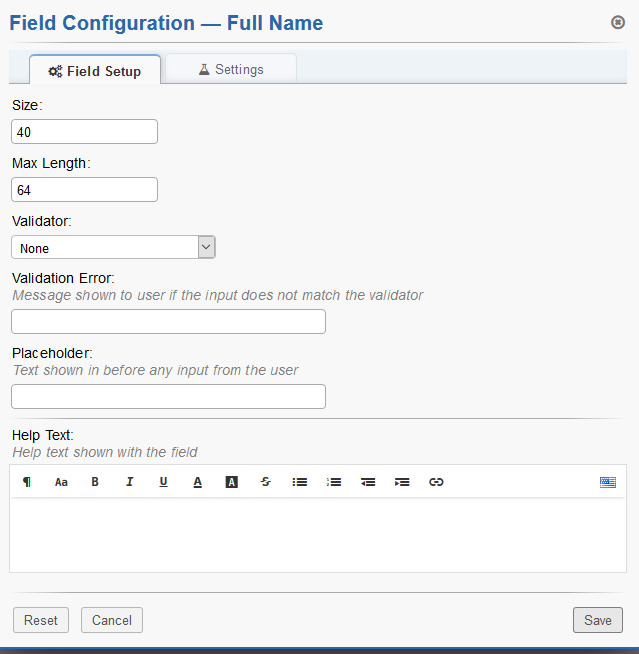This screenshot has width=639, height=654.
Task: Insert an unordered bullet list
Action: [x=299, y=482]
